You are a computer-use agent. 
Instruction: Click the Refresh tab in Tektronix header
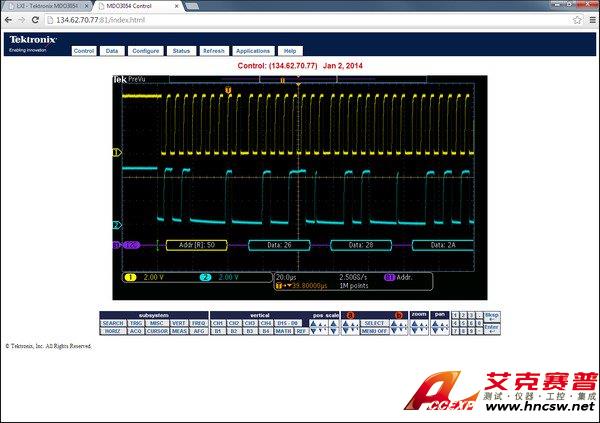214,51
